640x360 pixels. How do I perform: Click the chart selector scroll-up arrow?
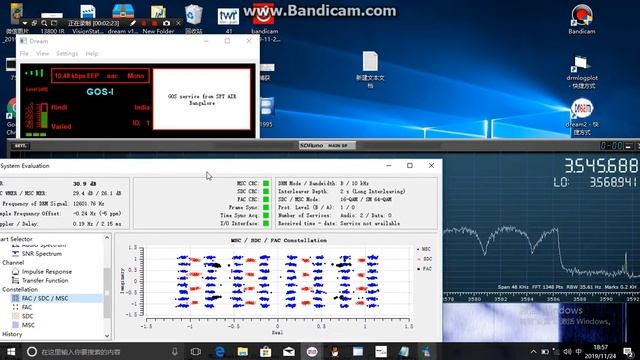pos(107,238)
